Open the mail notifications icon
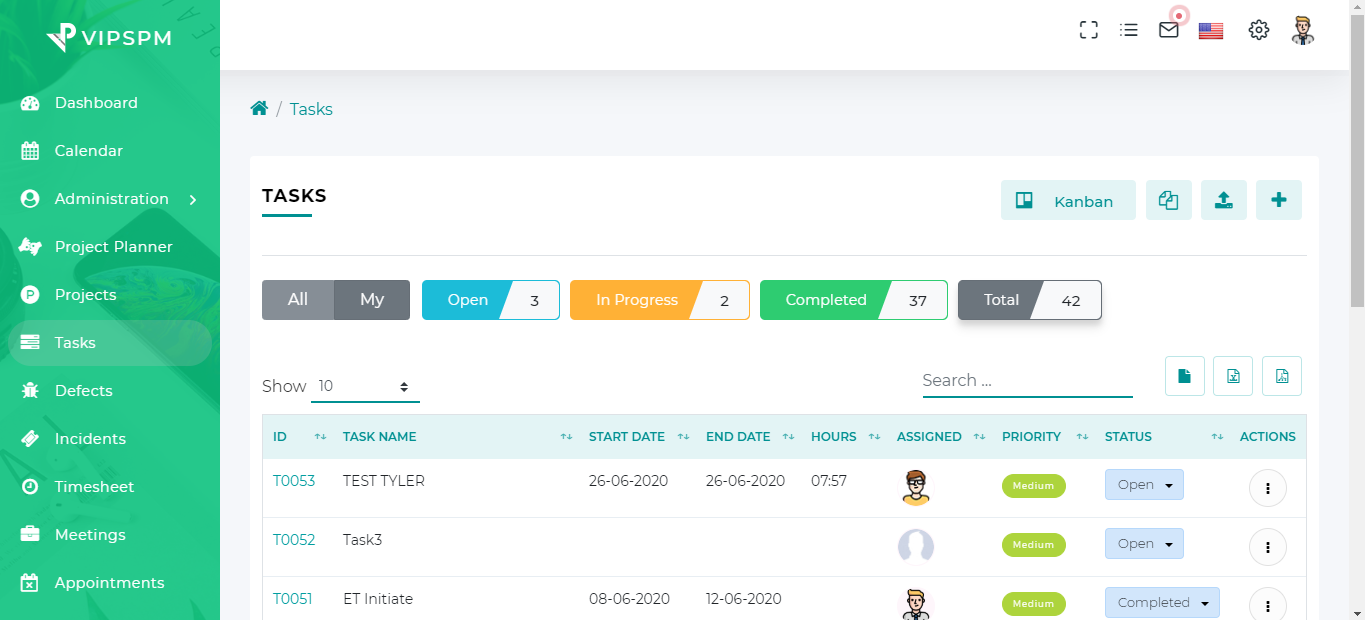This screenshot has width=1365, height=620. 1168,30
